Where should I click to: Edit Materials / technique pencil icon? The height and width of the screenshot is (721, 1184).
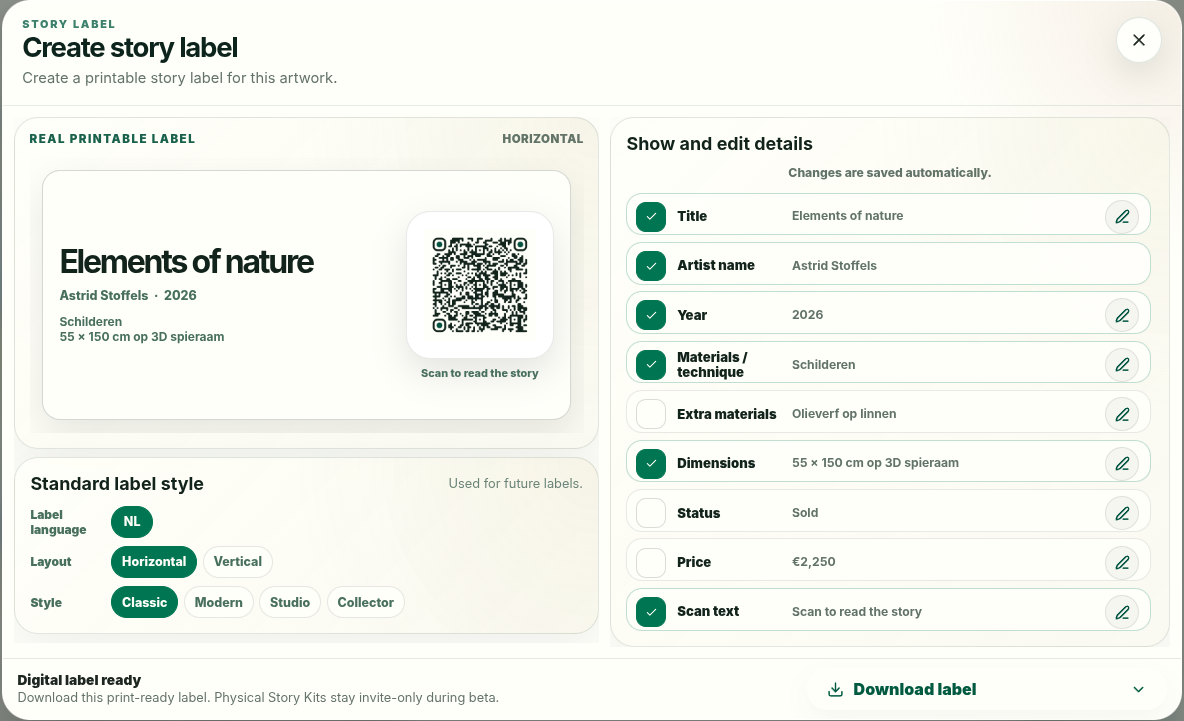1122,365
